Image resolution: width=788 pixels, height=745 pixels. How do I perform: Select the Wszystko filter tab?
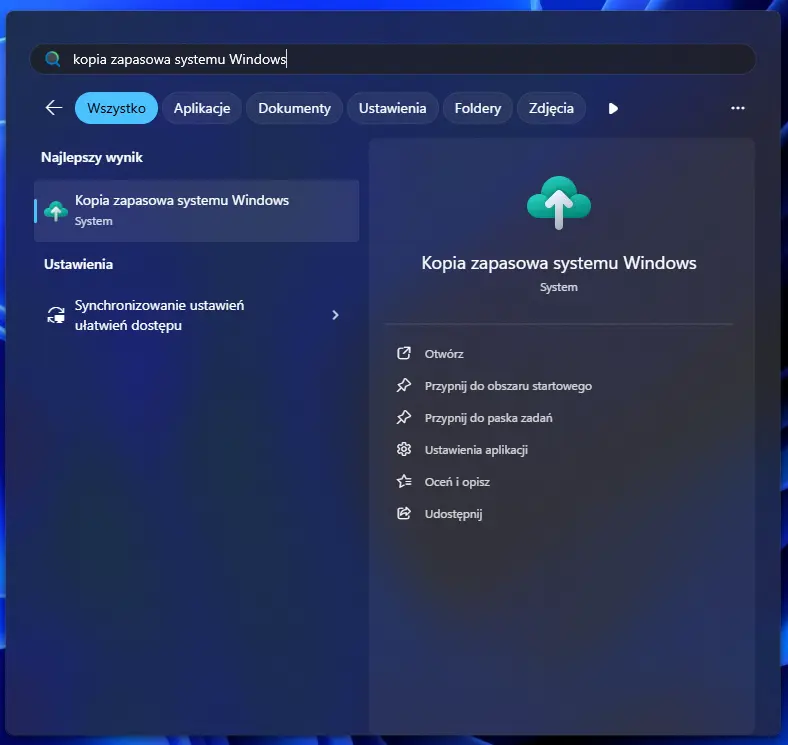116,108
